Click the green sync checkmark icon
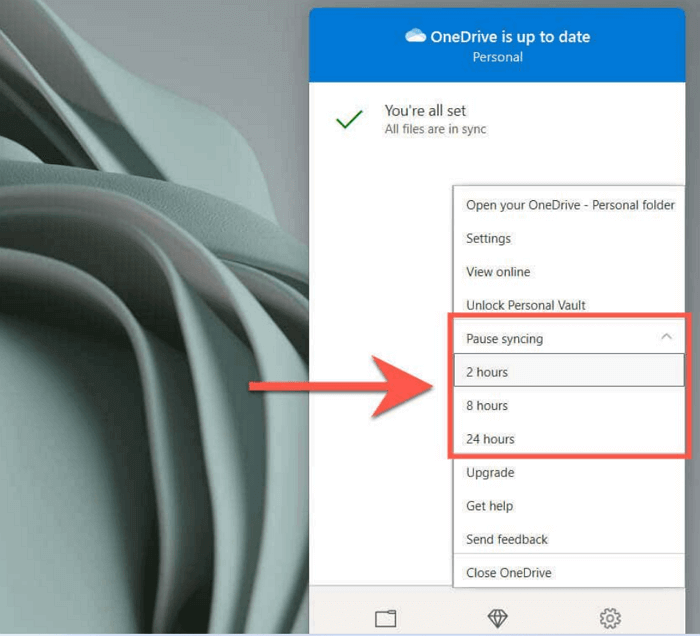The height and width of the screenshot is (636, 700). click(x=349, y=119)
